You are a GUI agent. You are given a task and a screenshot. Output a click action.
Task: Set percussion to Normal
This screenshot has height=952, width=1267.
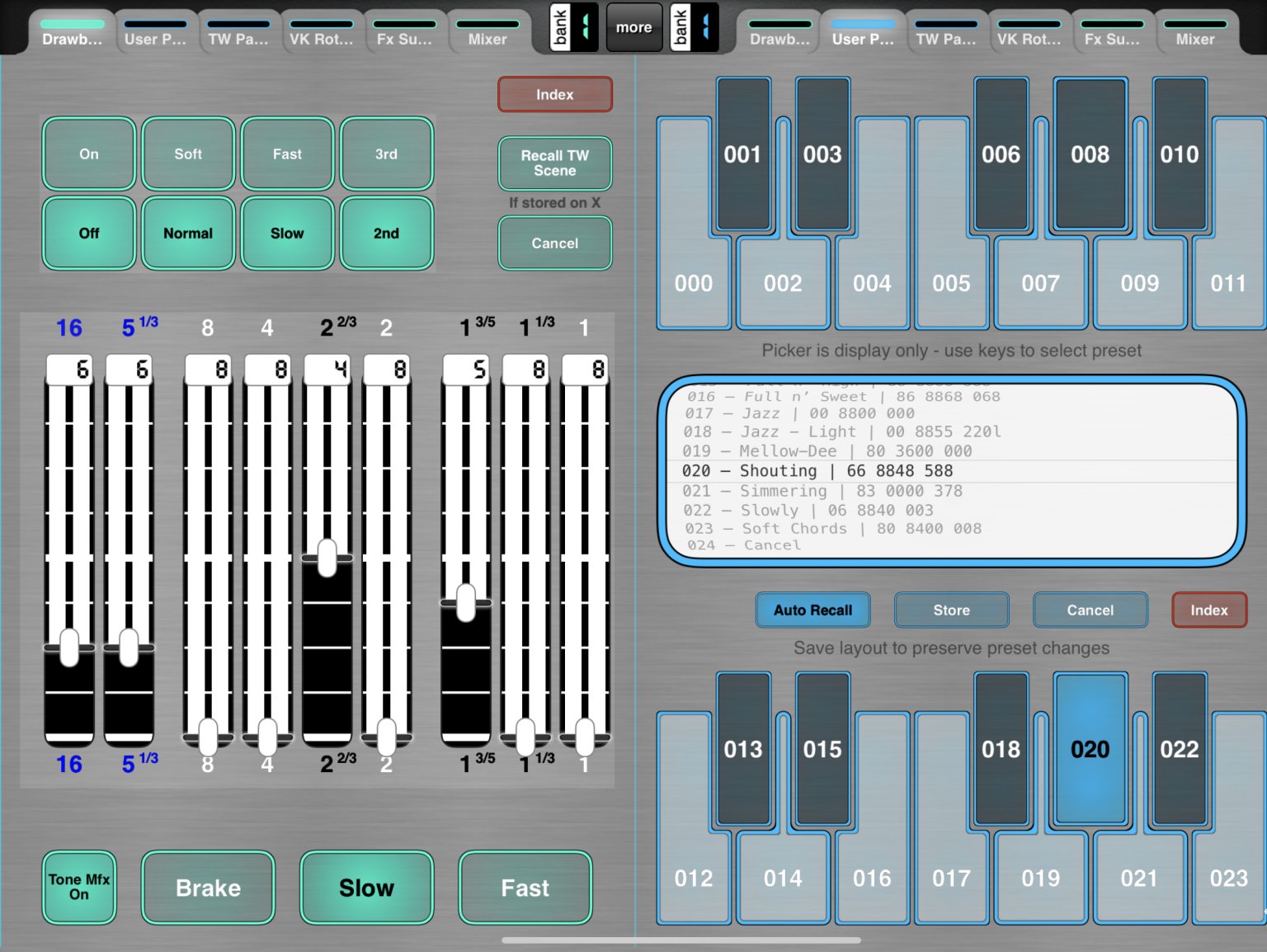click(188, 233)
